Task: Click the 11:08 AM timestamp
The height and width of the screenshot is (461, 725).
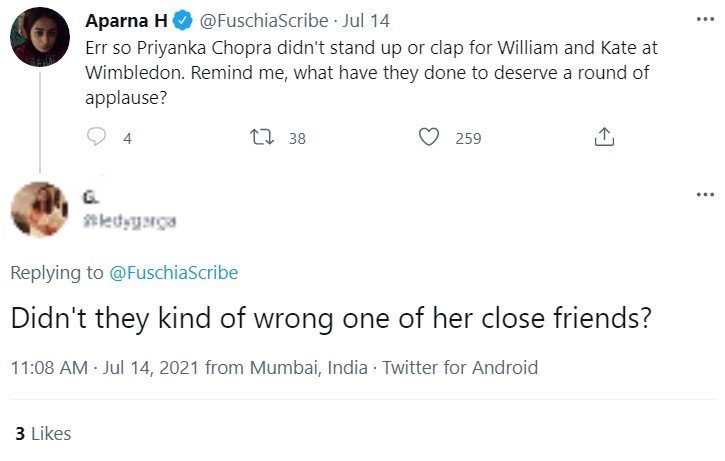Action: [x=49, y=368]
